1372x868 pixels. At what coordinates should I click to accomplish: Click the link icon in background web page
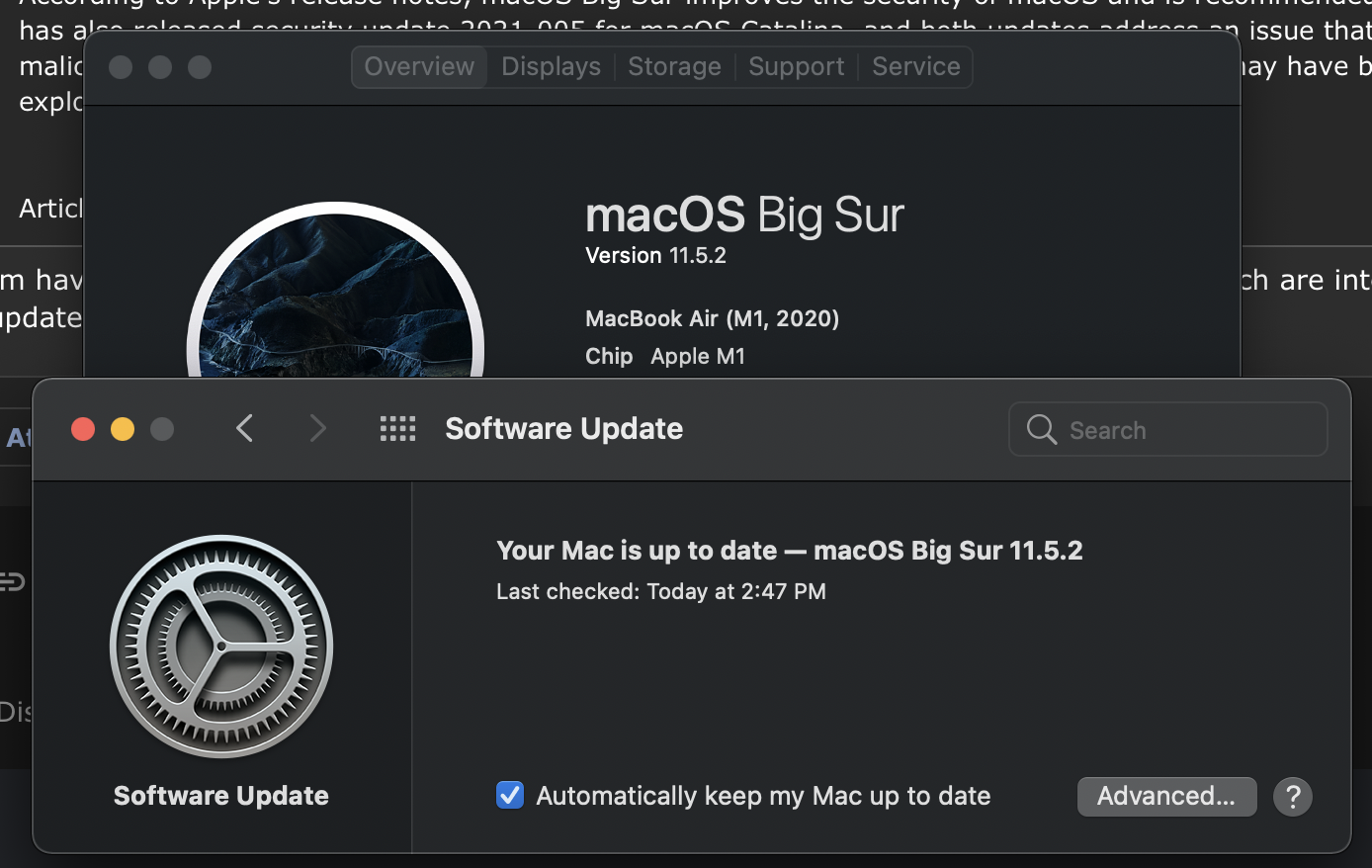click(11, 581)
